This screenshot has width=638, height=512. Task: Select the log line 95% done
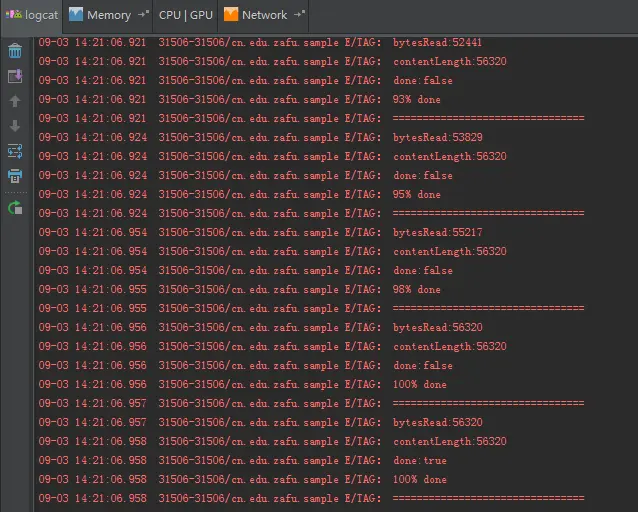[240, 195]
